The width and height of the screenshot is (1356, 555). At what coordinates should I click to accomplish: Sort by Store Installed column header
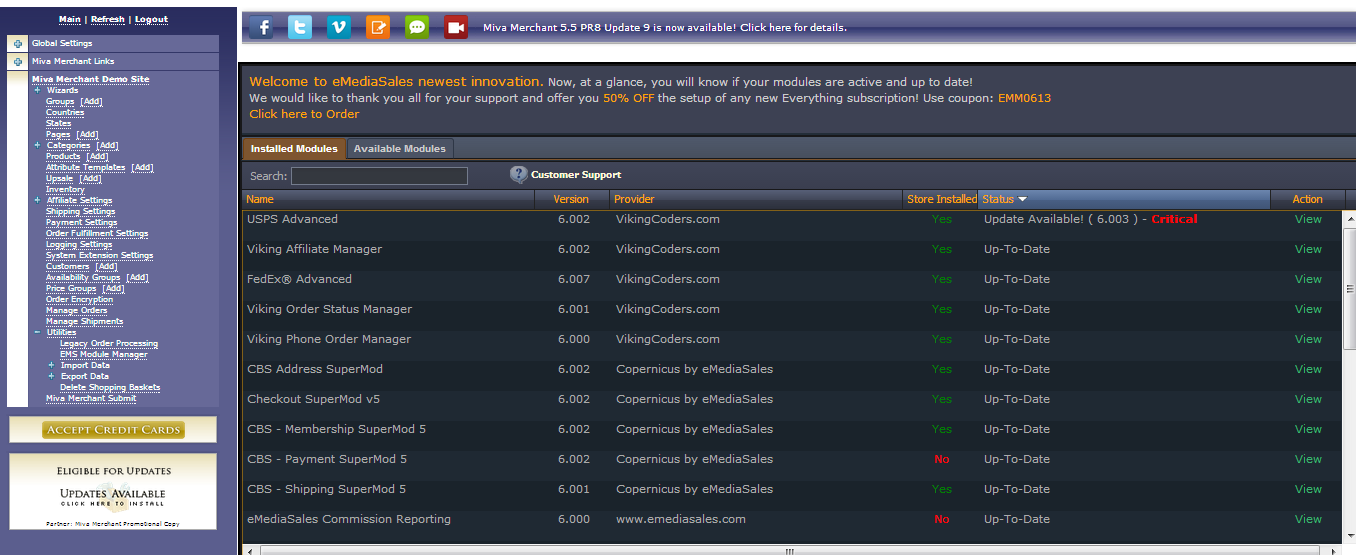coord(942,199)
